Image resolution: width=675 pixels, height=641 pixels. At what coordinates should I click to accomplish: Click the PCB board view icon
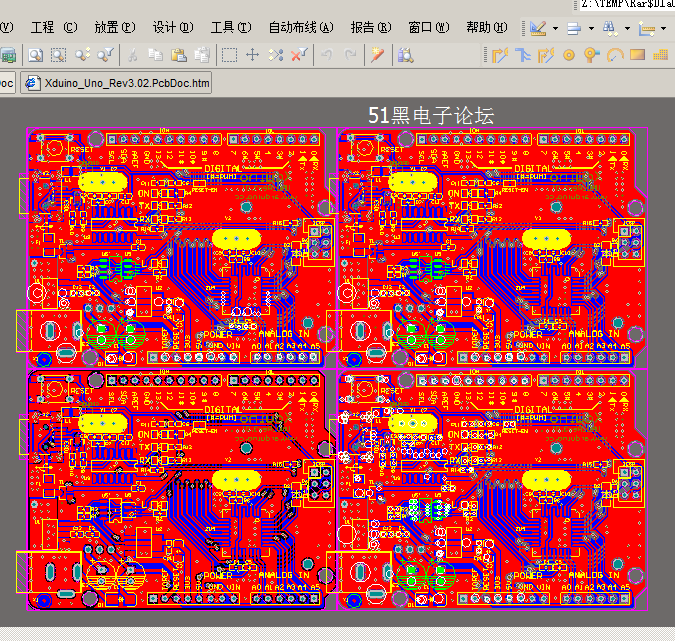[x=8, y=55]
